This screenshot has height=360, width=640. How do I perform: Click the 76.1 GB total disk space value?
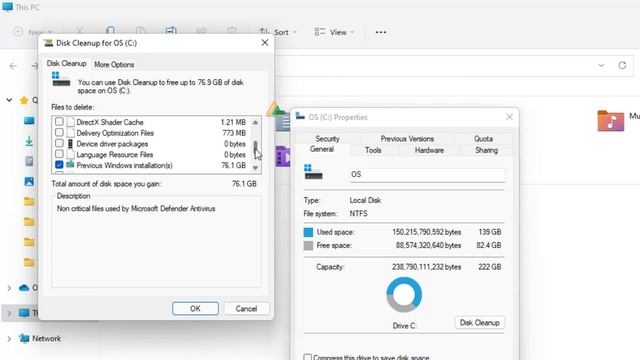[244, 184]
